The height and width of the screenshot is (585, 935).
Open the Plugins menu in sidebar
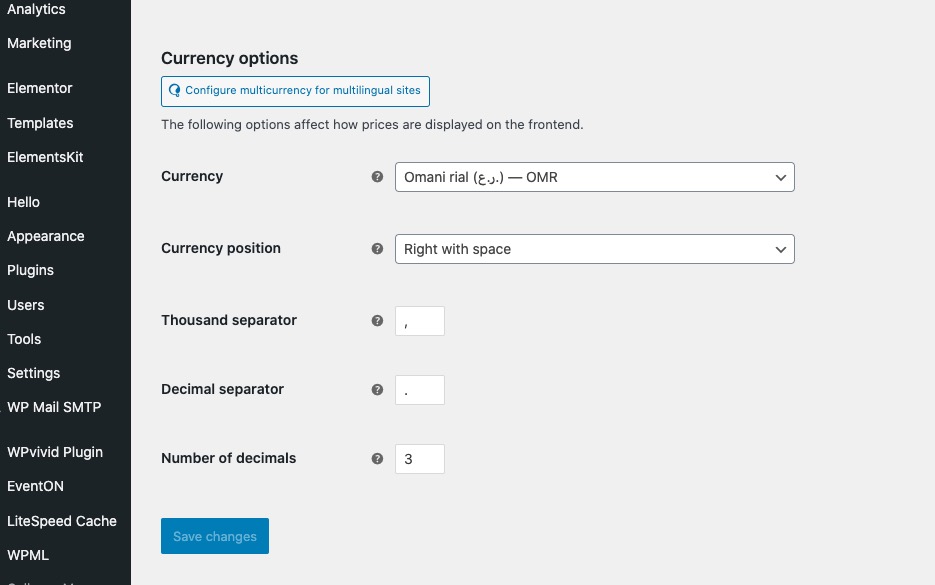tap(30, 270)
